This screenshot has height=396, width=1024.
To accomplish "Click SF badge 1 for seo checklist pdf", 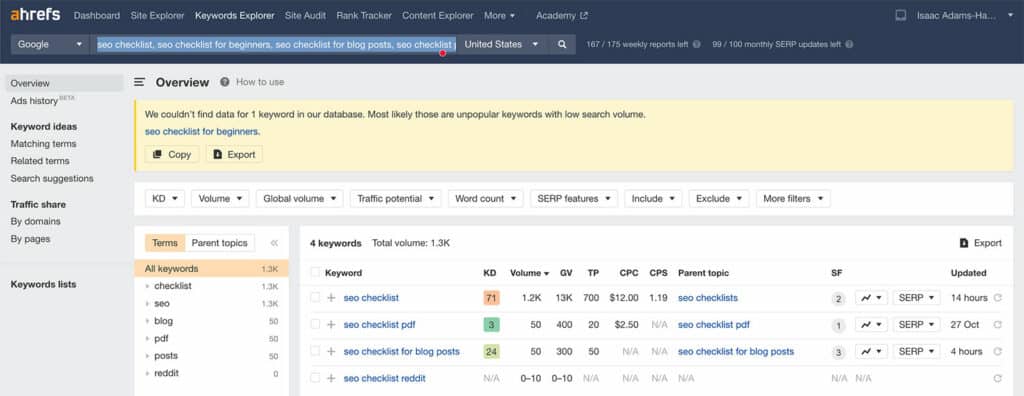I will pyautogui.click(x=838, y=325).
